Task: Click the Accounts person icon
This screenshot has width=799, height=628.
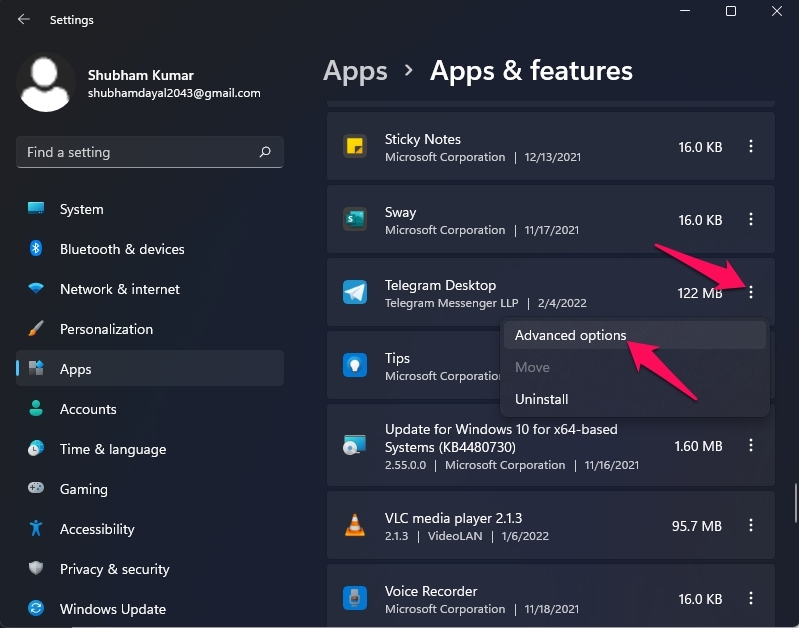Action: coord(36,408)
